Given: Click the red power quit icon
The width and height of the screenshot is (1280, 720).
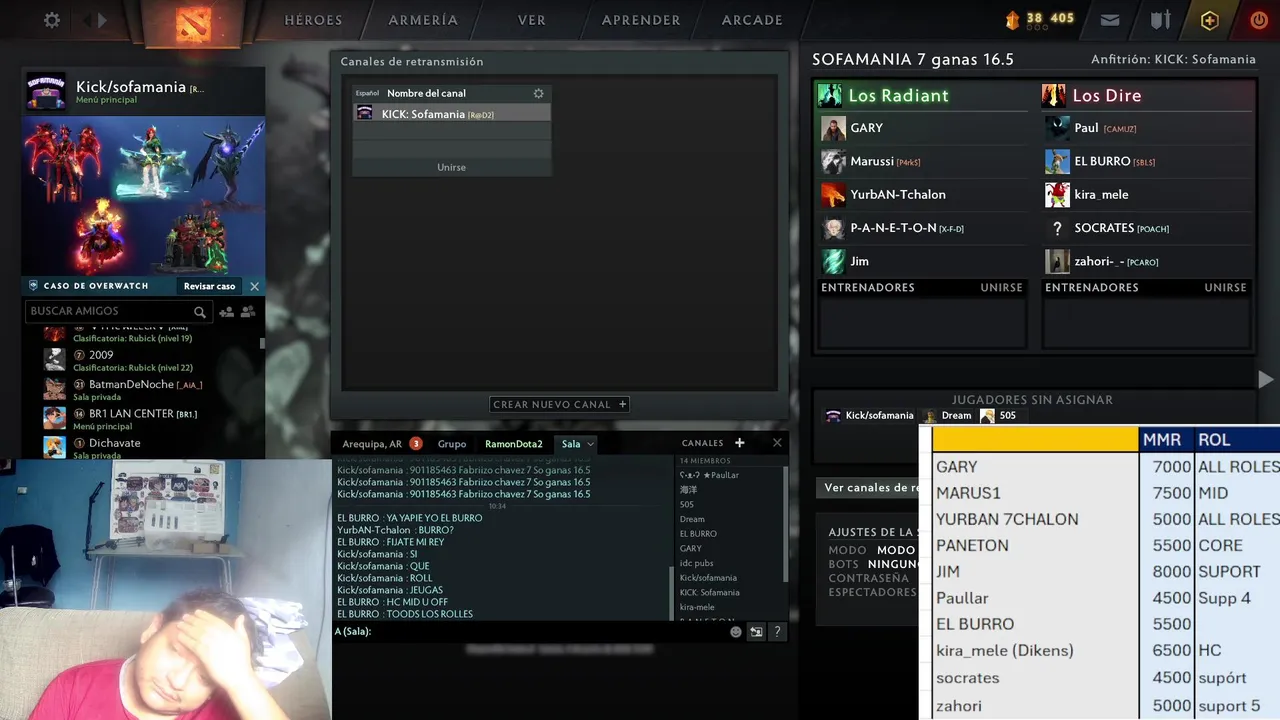Looking at the screenshot, I should 1259,20.
